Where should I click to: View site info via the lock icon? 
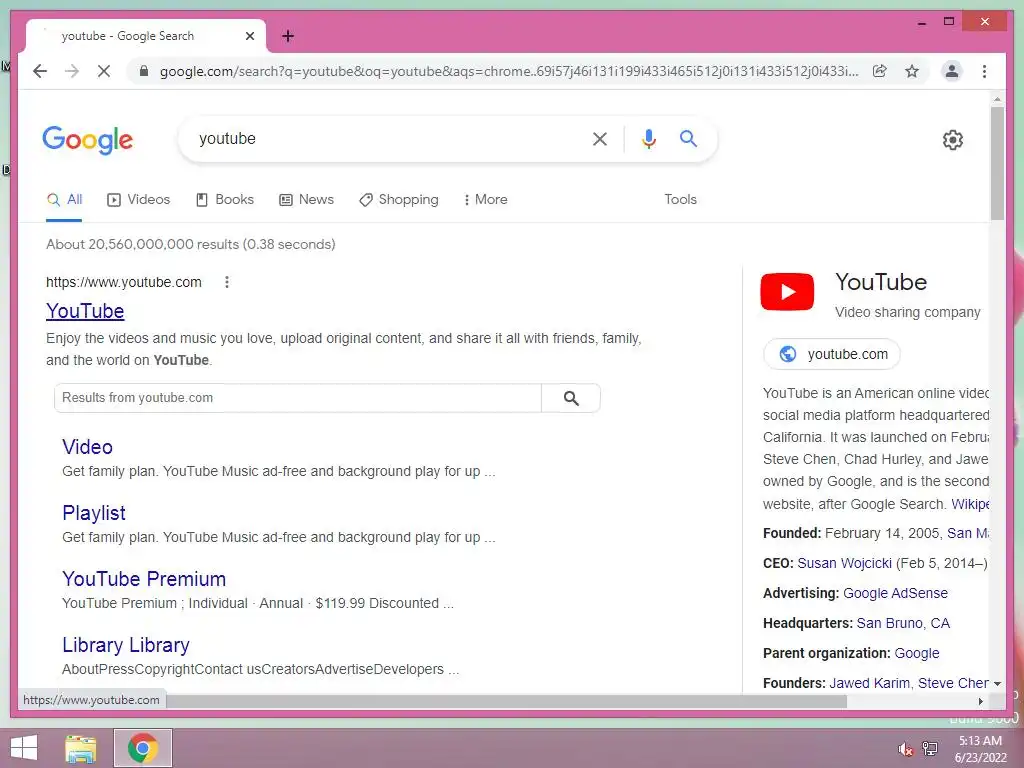click(144, 71)
